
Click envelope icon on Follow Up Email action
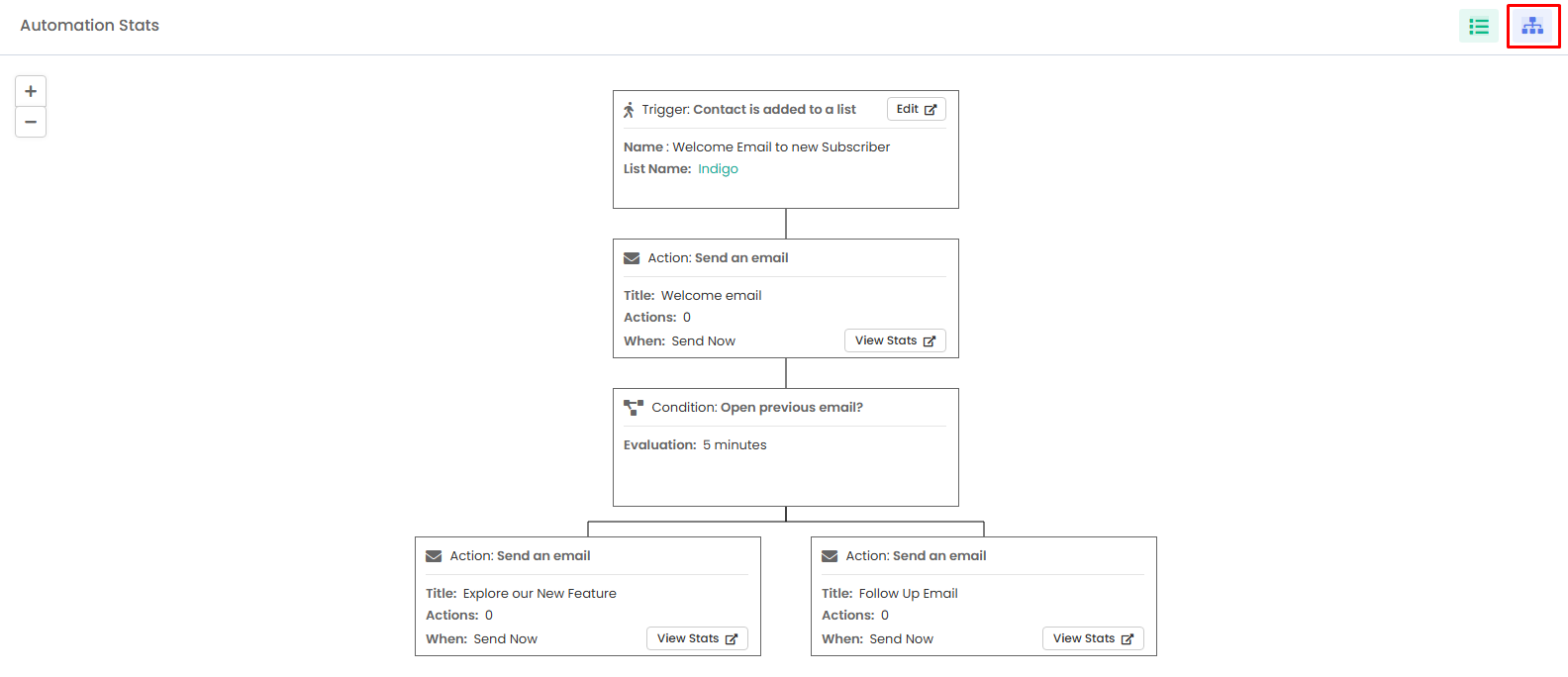coord(830,556)
